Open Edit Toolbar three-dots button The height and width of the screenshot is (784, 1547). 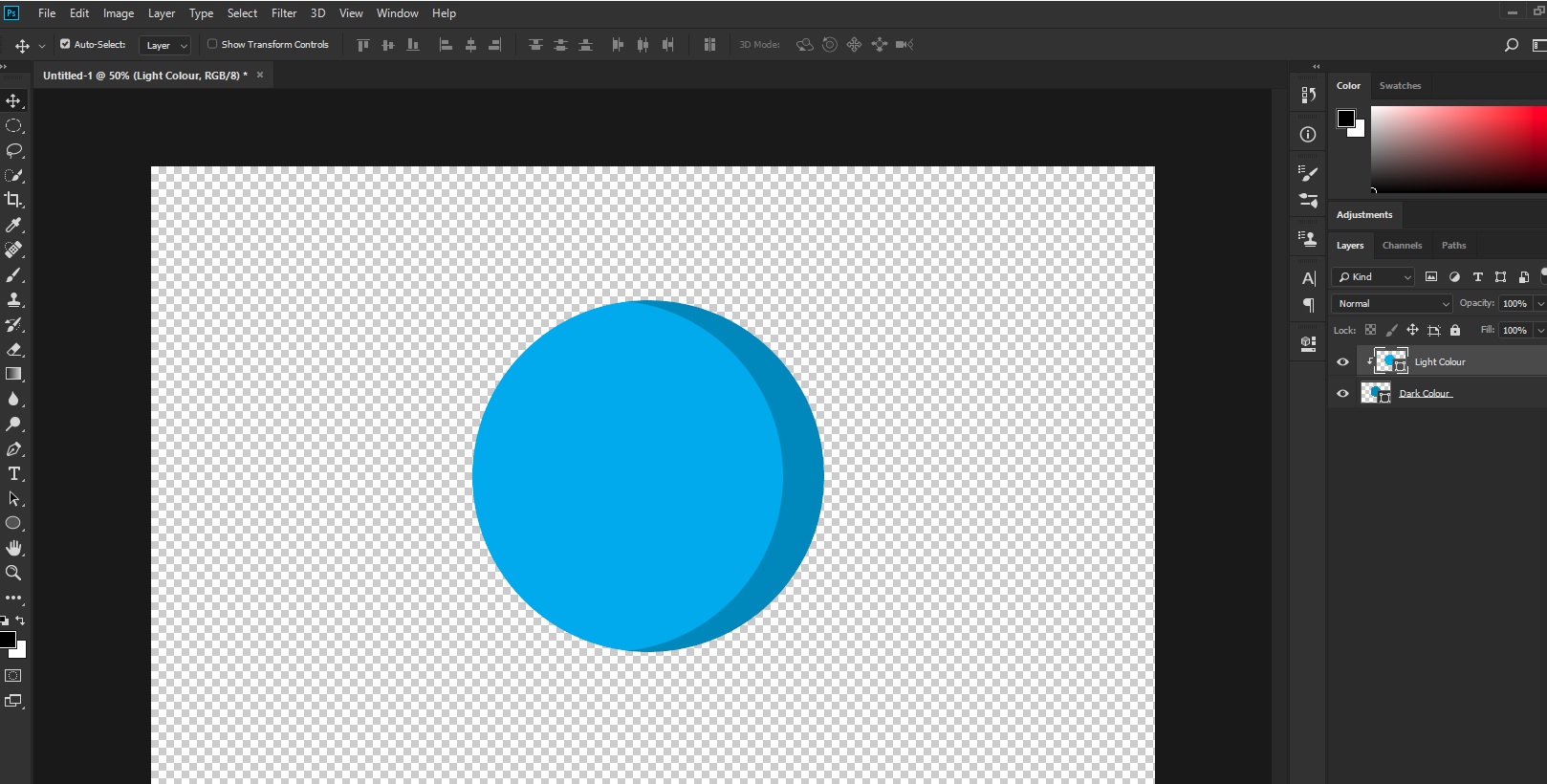(x=13, y=598)
